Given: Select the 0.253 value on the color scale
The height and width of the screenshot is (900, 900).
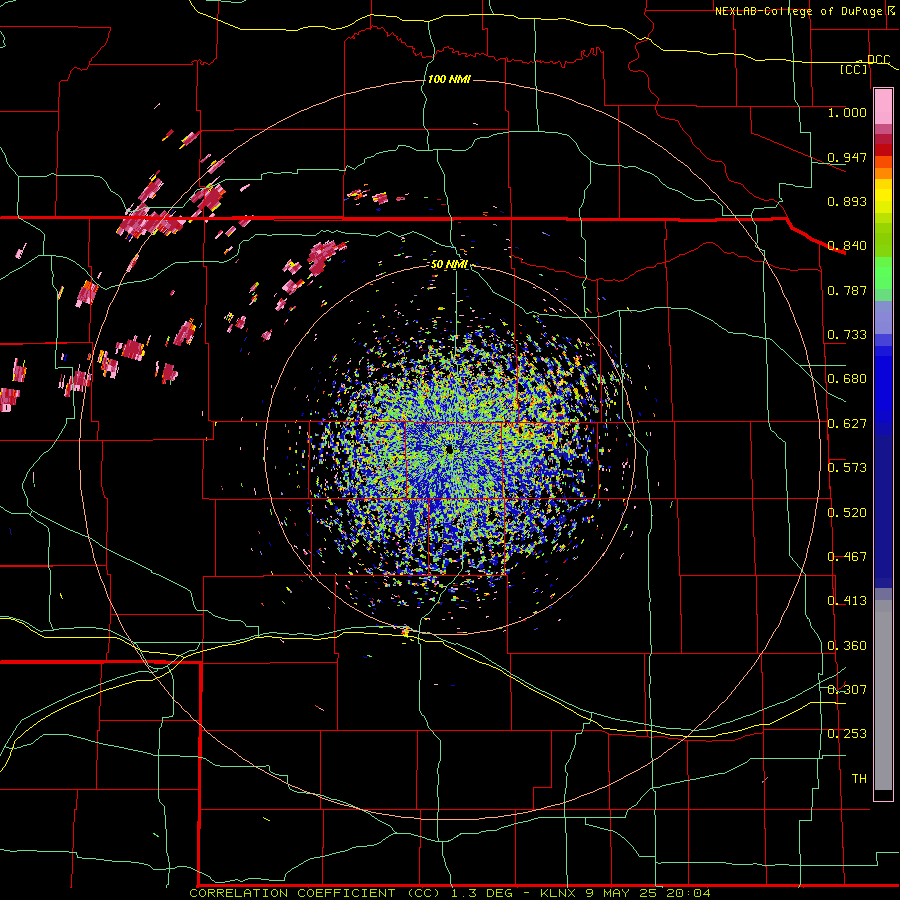Looking at the screenshot, I should [847, 734].
